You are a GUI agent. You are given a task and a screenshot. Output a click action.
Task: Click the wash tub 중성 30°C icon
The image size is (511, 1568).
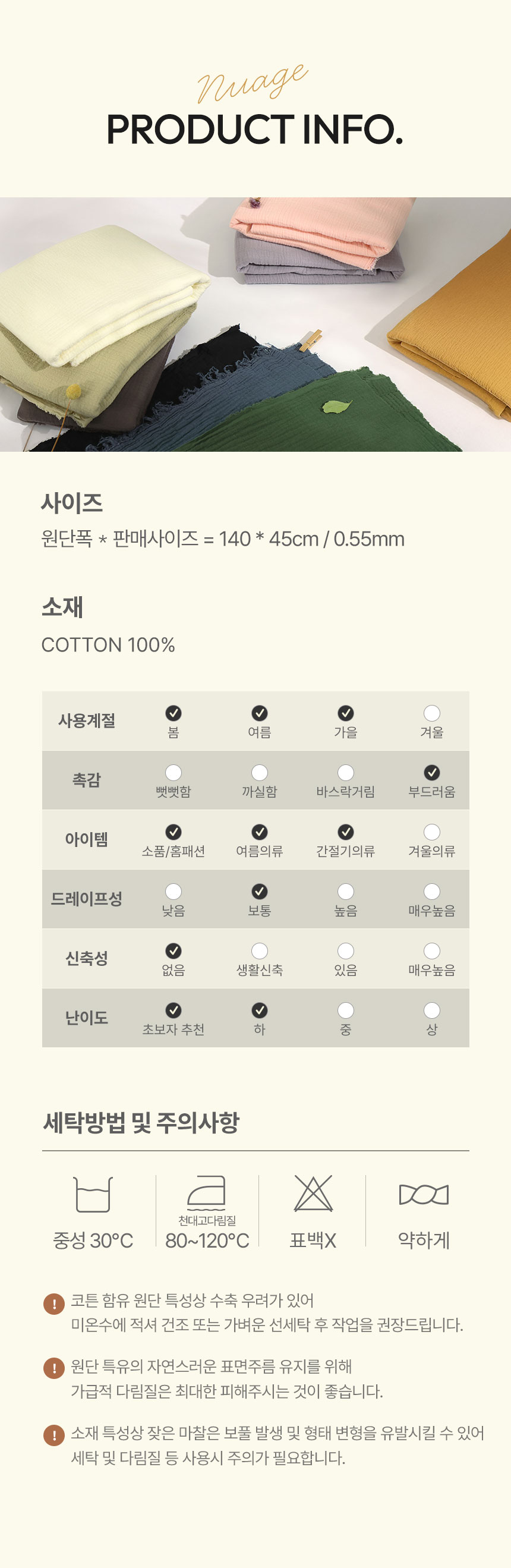pos(93,1194)
